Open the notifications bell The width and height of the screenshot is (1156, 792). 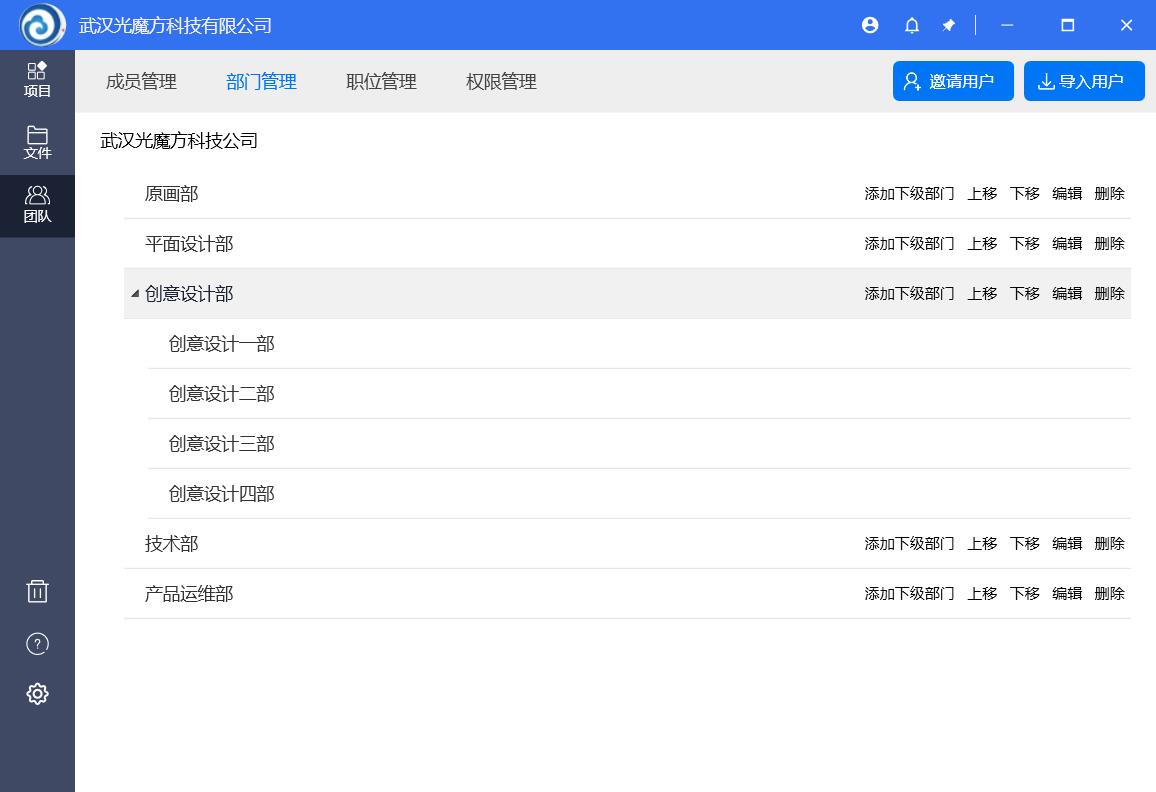(x=912, y=26)
